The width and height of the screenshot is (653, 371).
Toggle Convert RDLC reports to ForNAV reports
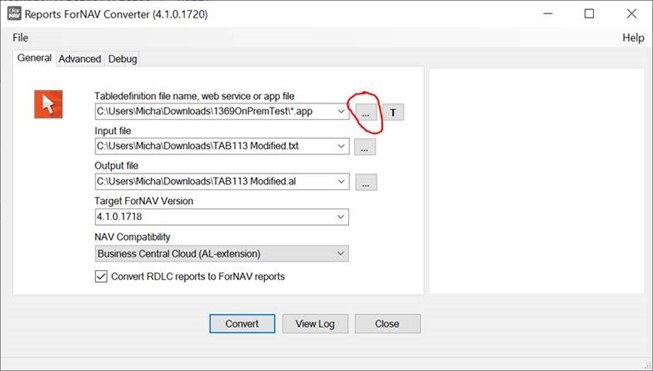[101, 276]
